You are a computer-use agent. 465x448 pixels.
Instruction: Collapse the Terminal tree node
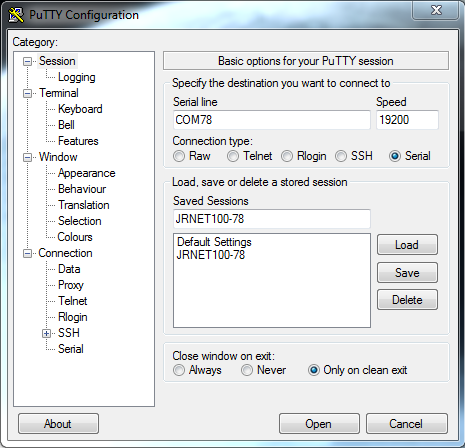click(x=27, y=93)
